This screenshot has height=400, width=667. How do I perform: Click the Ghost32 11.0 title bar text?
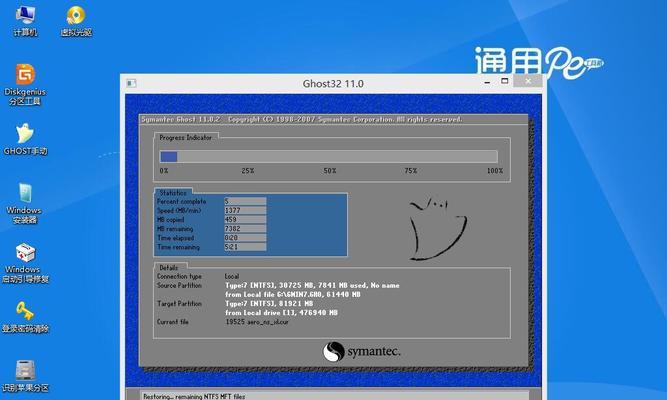(x=333, y=83)
